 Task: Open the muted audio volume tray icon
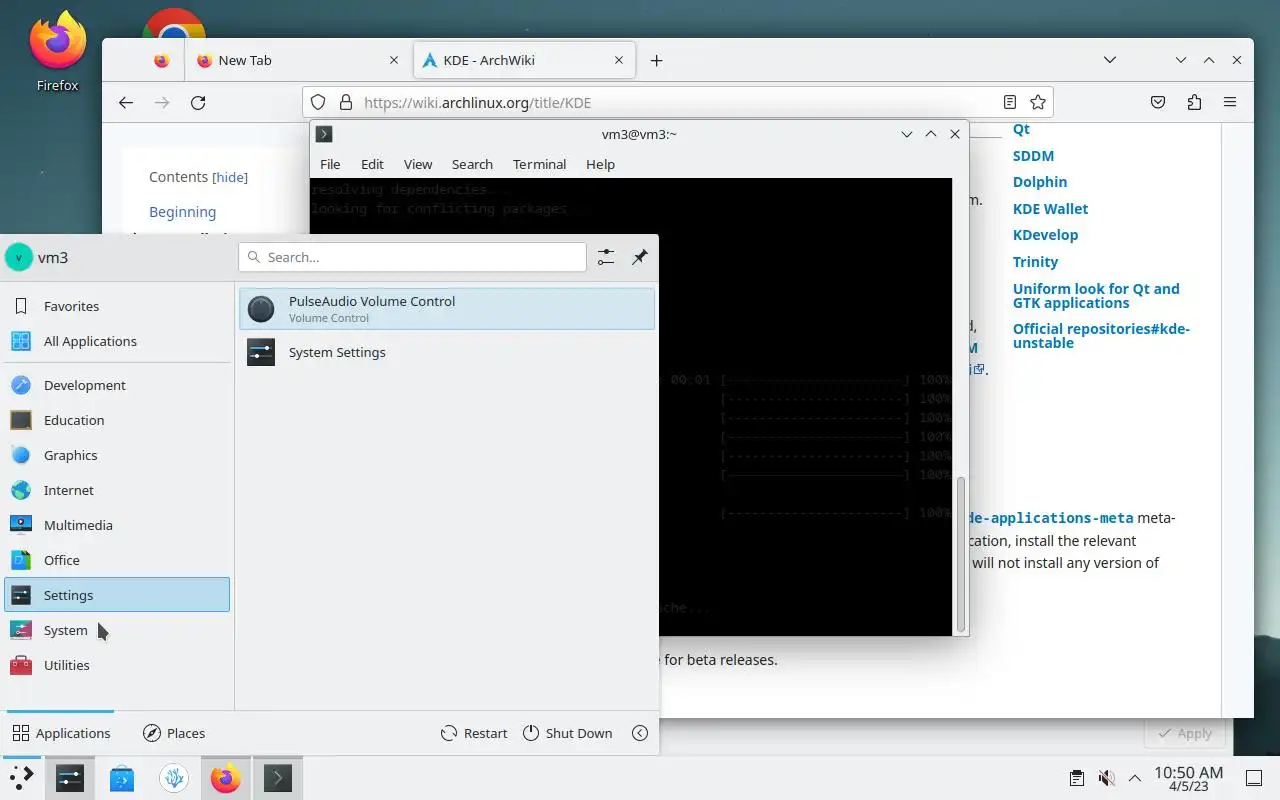pos(1106,778)
